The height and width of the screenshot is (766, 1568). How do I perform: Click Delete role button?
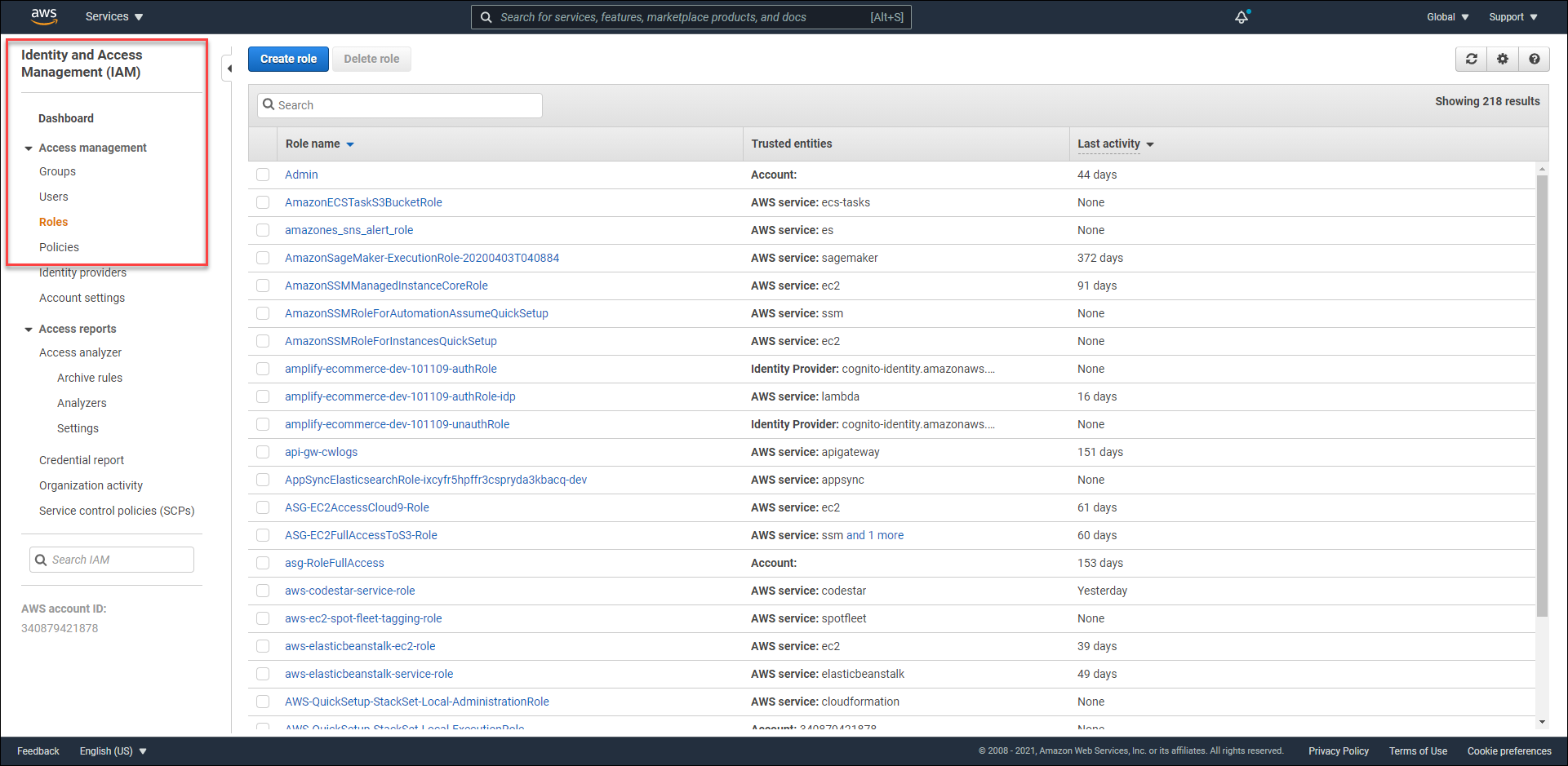(x=371, y=59)
